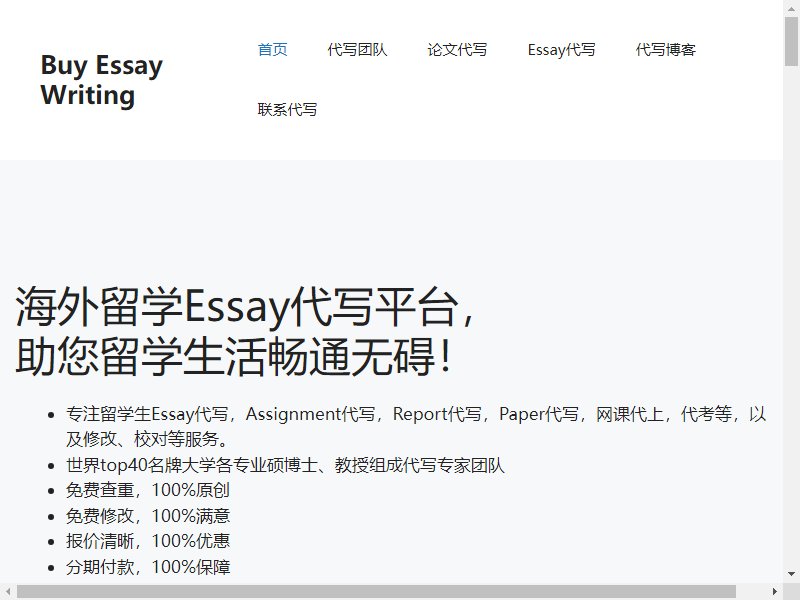Go to the 首页 menu item
800x600 pixels.
pos(272,49)
